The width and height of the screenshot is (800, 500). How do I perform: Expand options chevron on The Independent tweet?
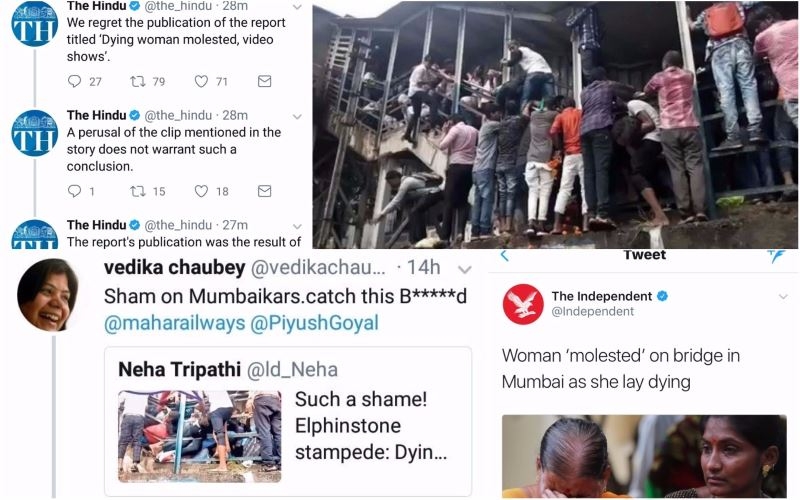(x=783, y=296)
